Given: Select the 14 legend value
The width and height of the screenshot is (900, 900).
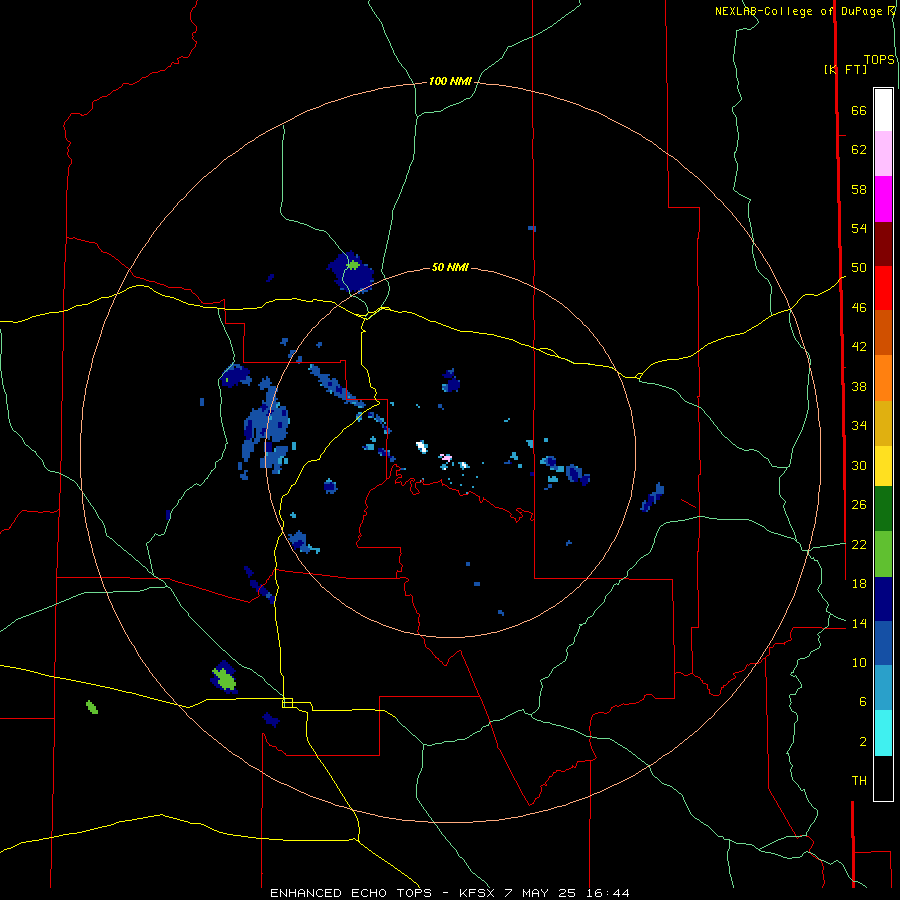Looking at the screenshot, I should (859, 623).
